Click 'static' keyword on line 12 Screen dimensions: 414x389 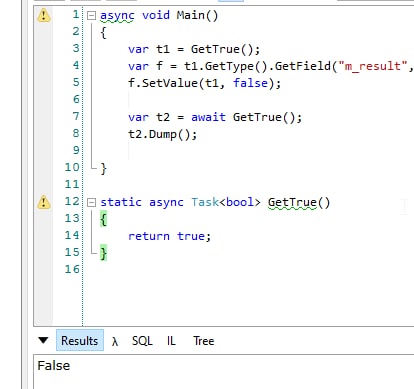click(121, 202)
